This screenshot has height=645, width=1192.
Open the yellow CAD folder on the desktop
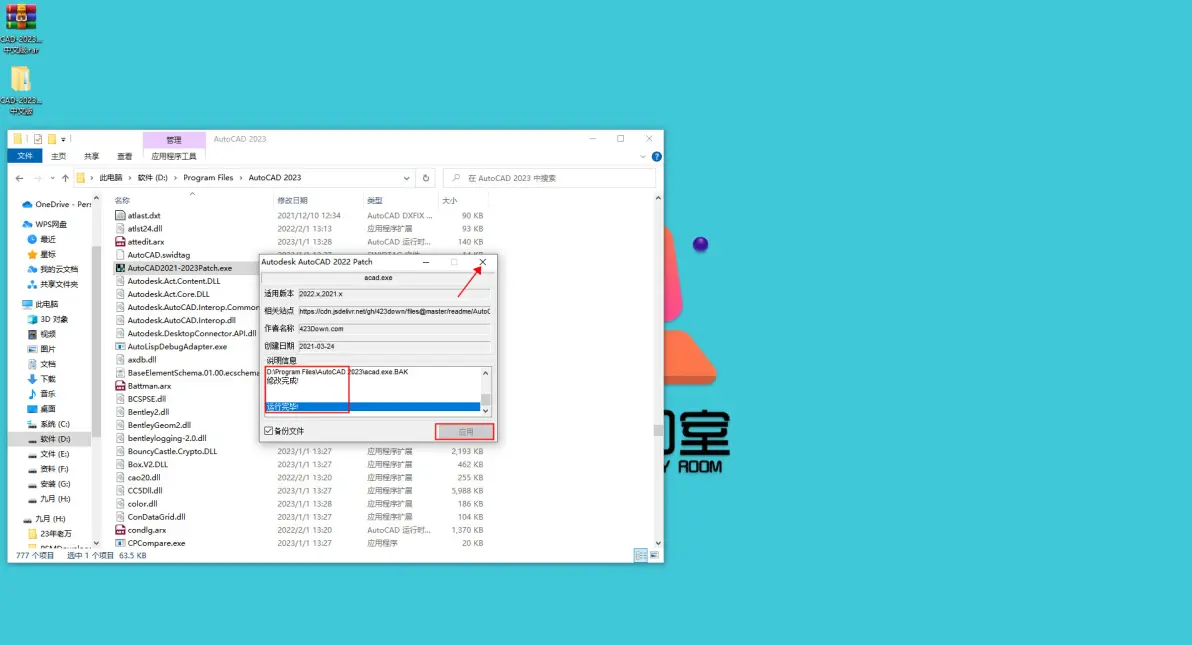(21, 82)
